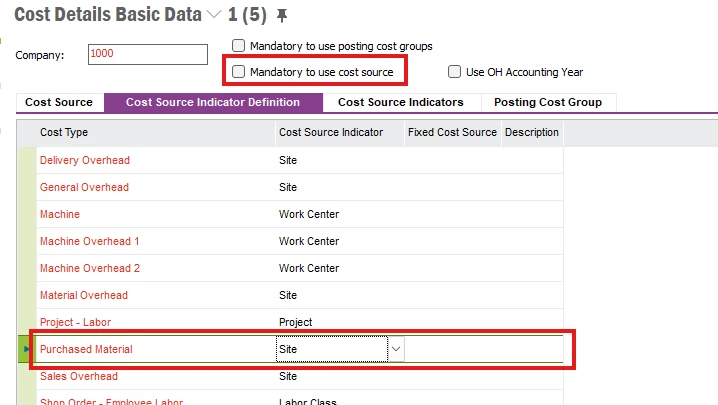Switch to the Cost Source tab

pos(59,102)
